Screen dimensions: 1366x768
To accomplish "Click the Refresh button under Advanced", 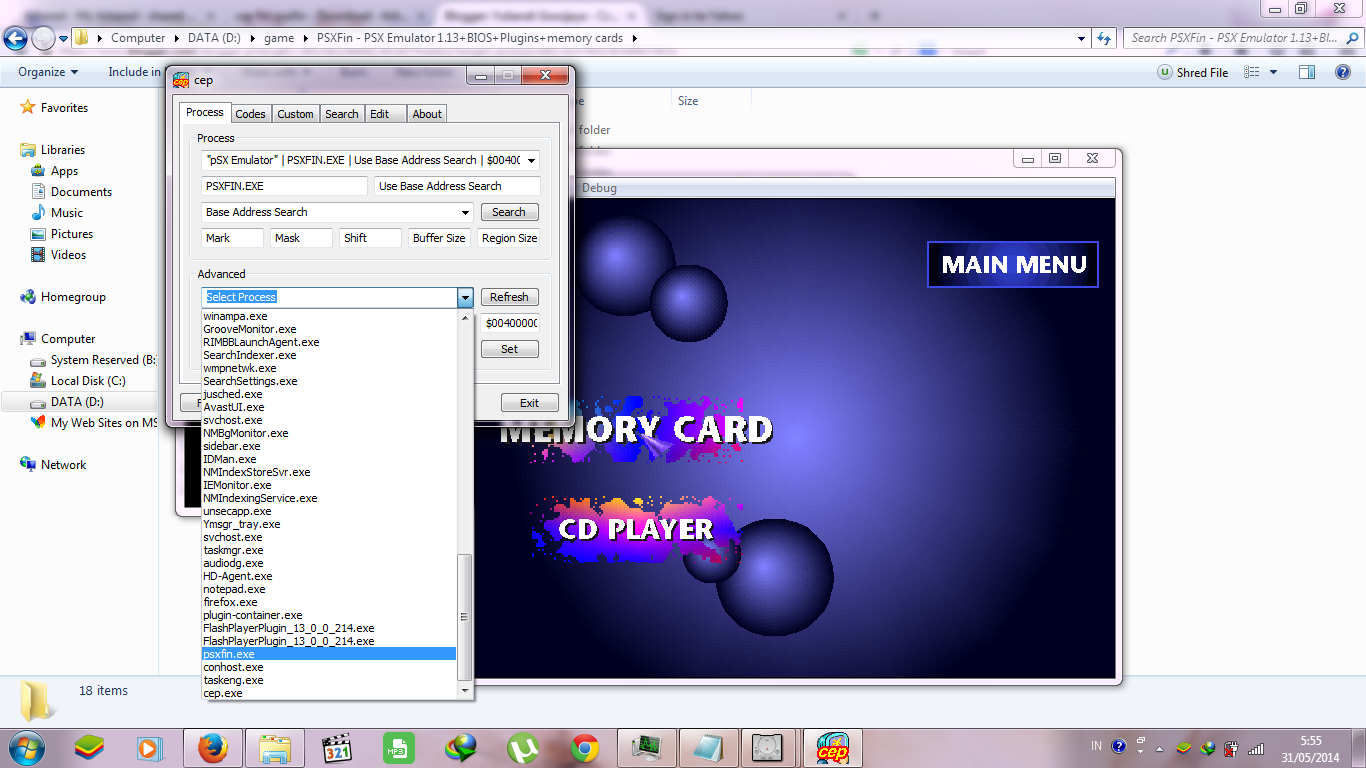I will [x=509, y=297].
